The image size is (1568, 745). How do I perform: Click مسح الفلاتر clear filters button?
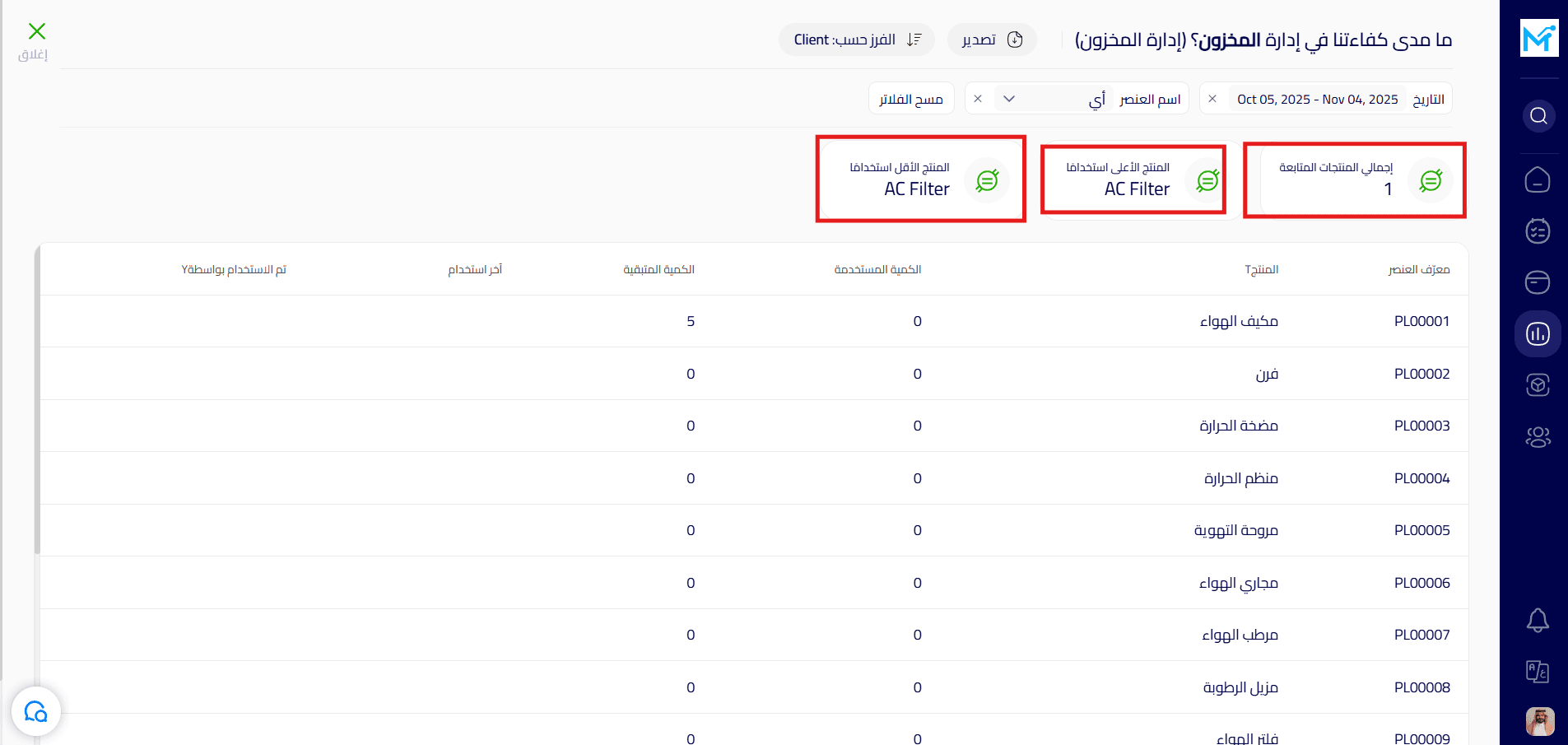pyautogui.click(x=911, y=99)
